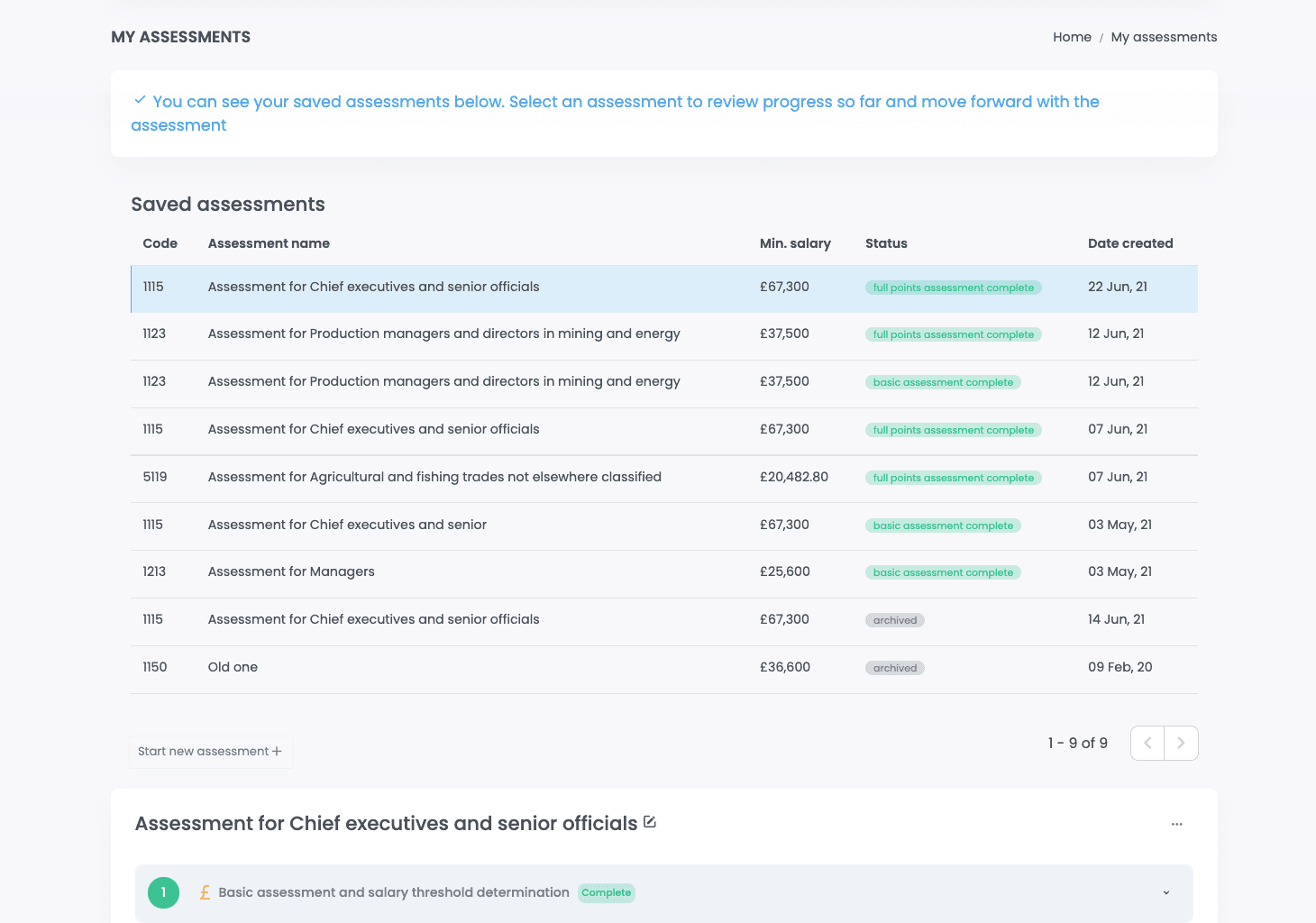The height and width of the screenshot is (923, 1316).
Task: Select the Chief executives assessment dated 22 Jun, 21
Action: [664, 288]
